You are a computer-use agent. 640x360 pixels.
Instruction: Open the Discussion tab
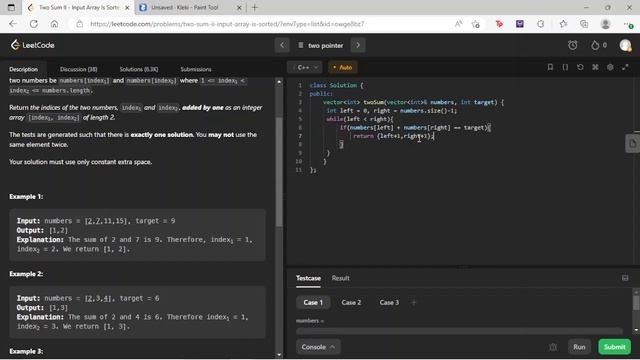(x=78, y=69)
